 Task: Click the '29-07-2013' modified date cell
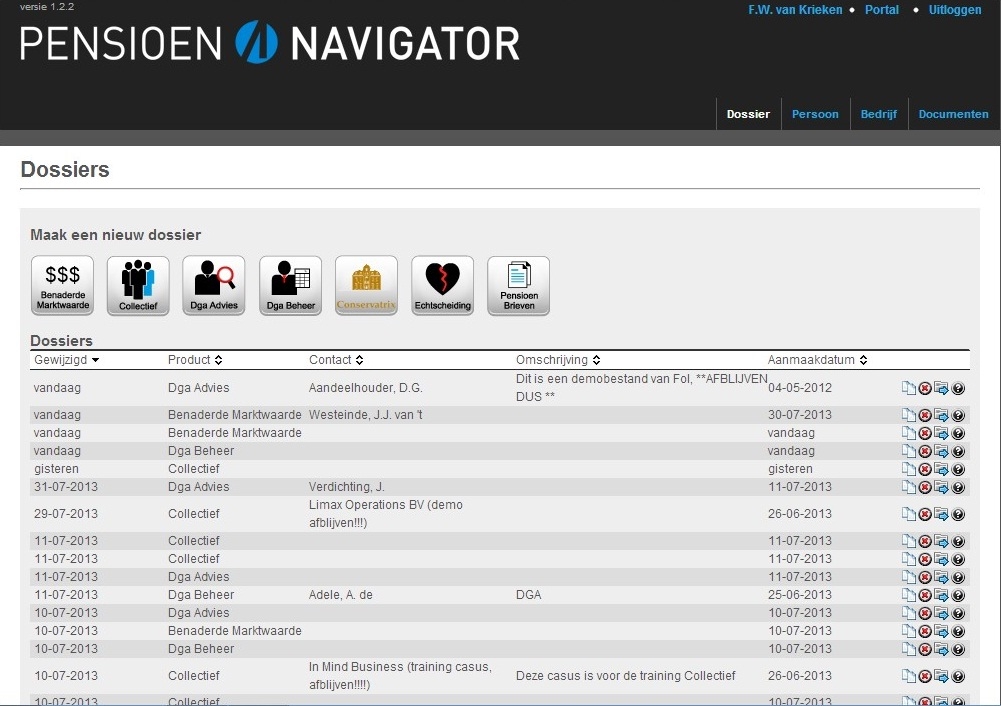pyautogui.click(x=66, y=514)
